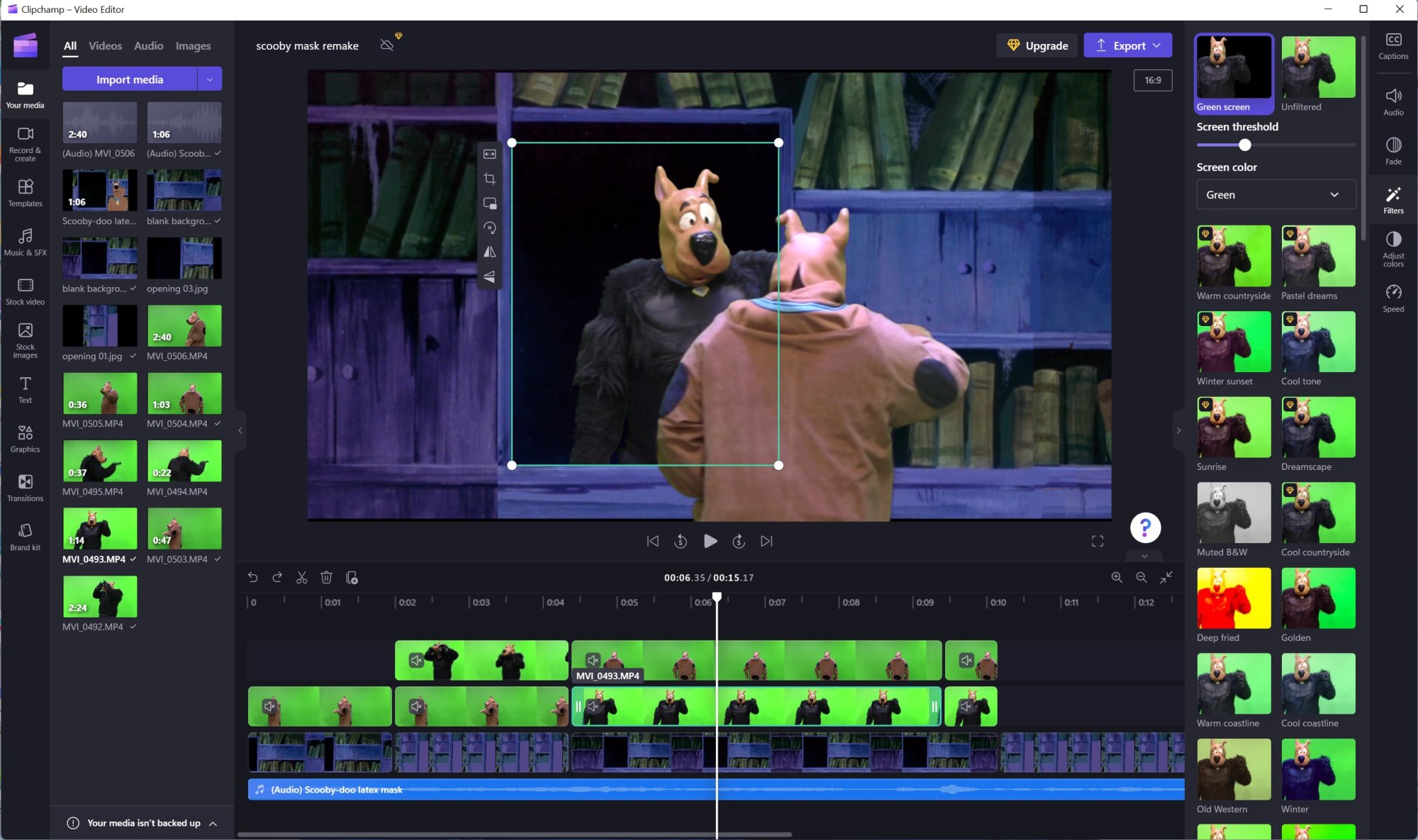Select the Scooby-doo latex mask audio track
1418x840 pixels.
[x=716, y=790]
